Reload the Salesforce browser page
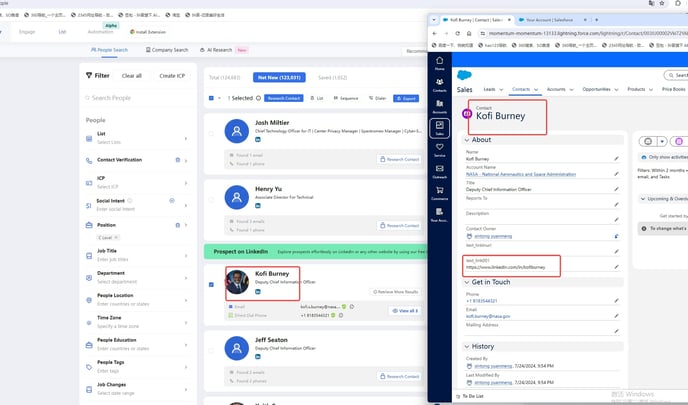Screen dimensions: 688x405 pyautogui.click(x=457, y=33)
